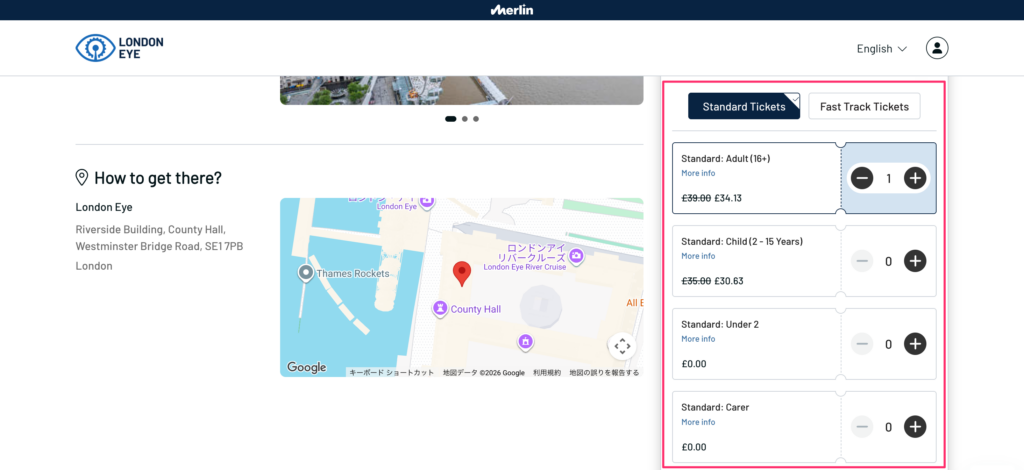Select the second carousel dot indicator
The width and height of the screenshot is (1024, 470).
click(464, 119)
